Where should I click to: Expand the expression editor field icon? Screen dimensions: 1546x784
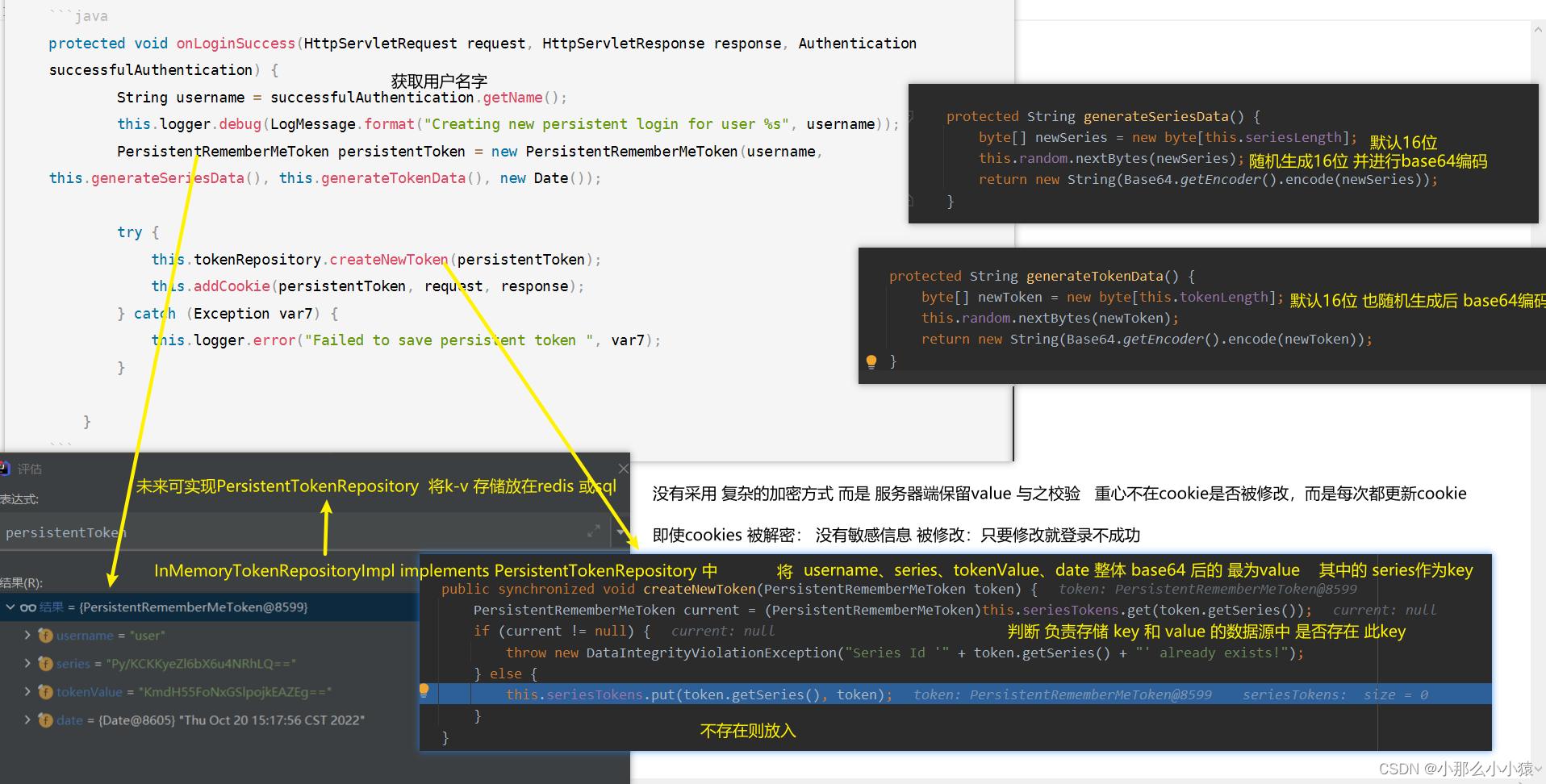point(594,531)
